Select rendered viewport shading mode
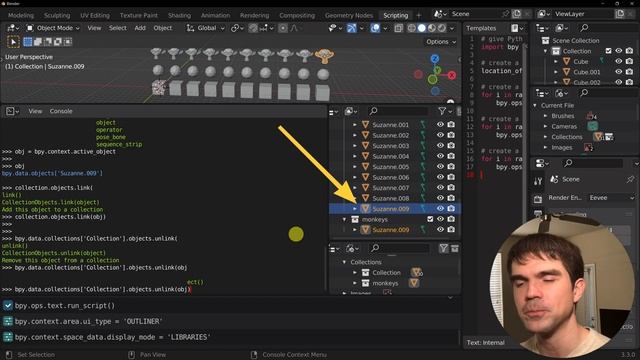This screenshot has height=360, width=640. point(442,28)
